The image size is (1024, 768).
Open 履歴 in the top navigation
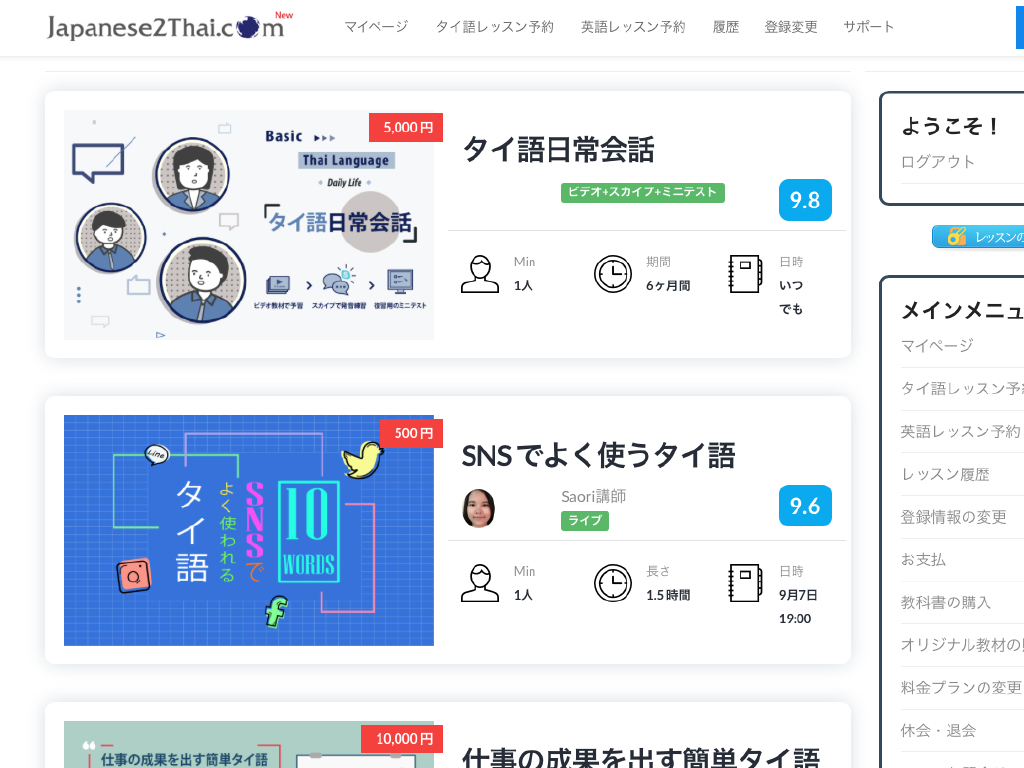click(726, 27)
